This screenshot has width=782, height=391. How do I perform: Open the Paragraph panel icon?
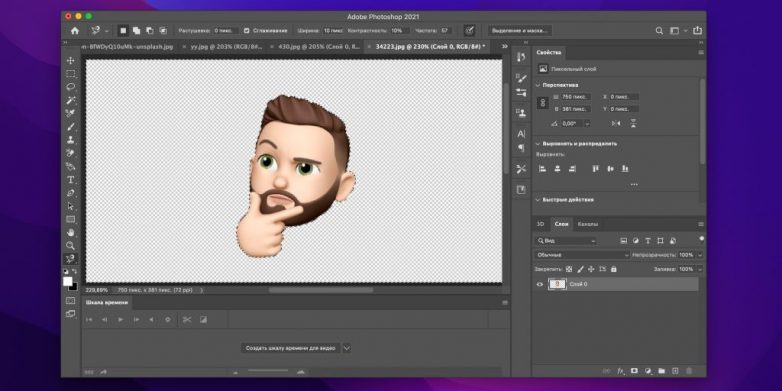pyautogui.click(x=521, y=148)
